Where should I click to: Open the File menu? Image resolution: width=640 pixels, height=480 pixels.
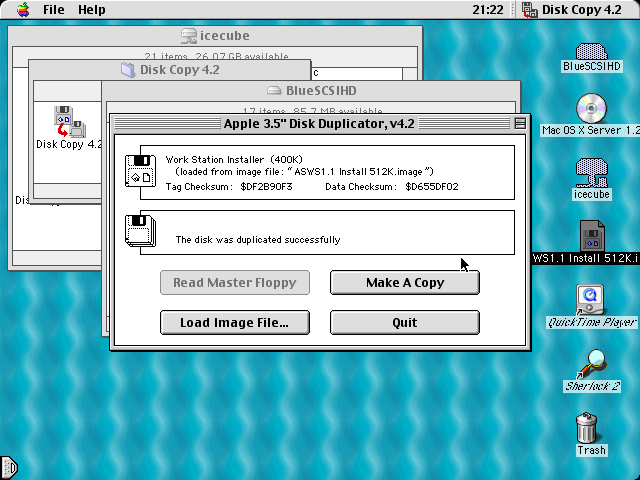click(53, 9)
